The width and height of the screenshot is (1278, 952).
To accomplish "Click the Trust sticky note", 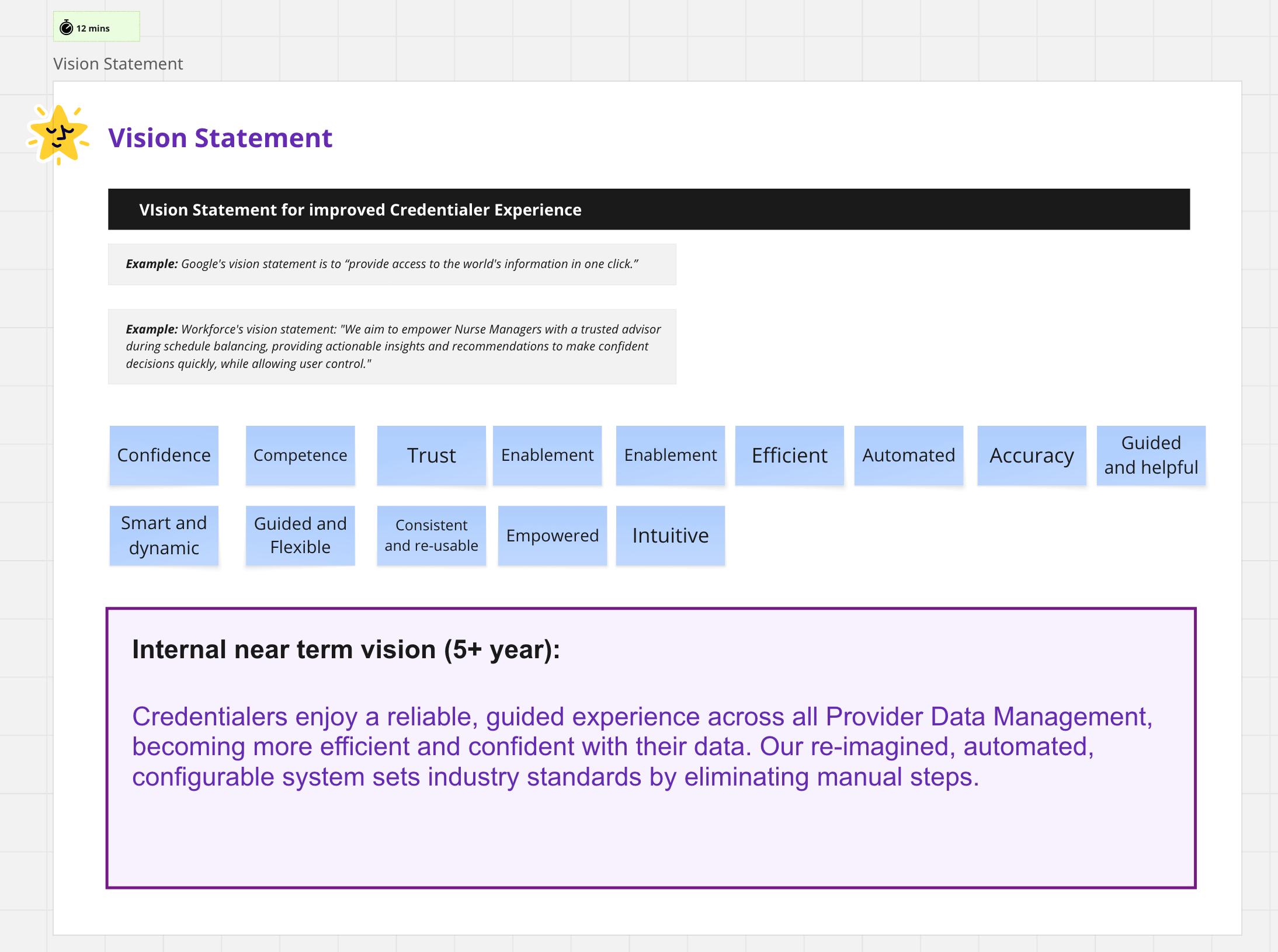I will pyautogui.click(x=431, y=455).
